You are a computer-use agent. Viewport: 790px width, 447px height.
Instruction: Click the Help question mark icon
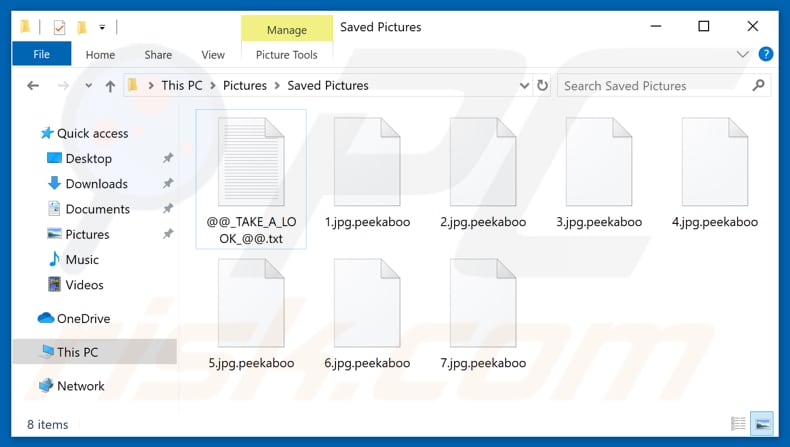point(766,55)
